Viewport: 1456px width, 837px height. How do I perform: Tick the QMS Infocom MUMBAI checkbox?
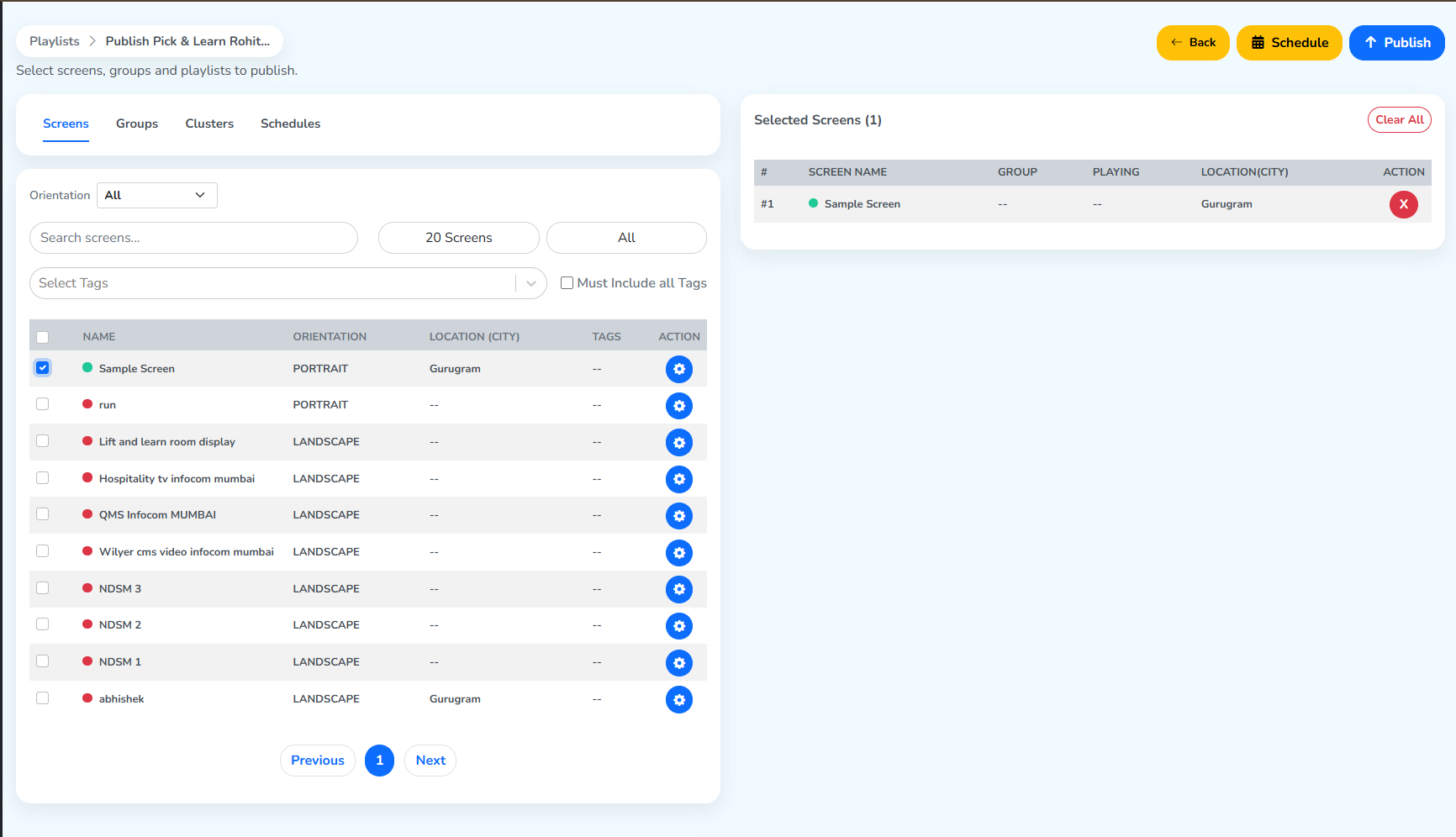pyautogui.click(x=43, y=514)
